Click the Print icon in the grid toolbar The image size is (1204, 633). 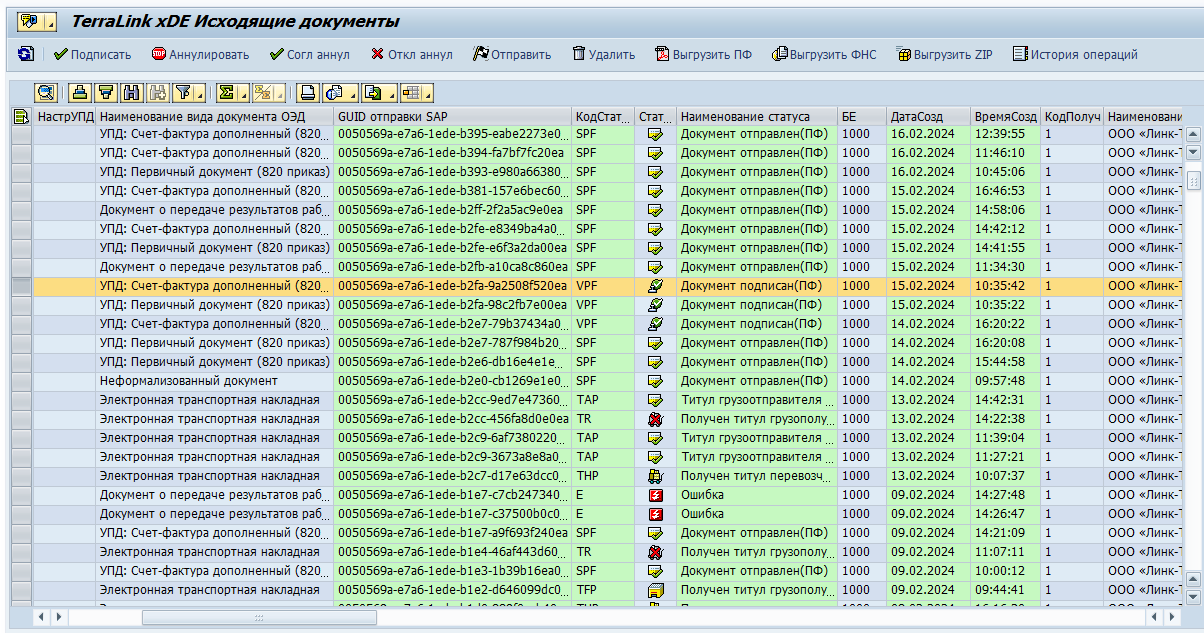(x=308, y=93)
